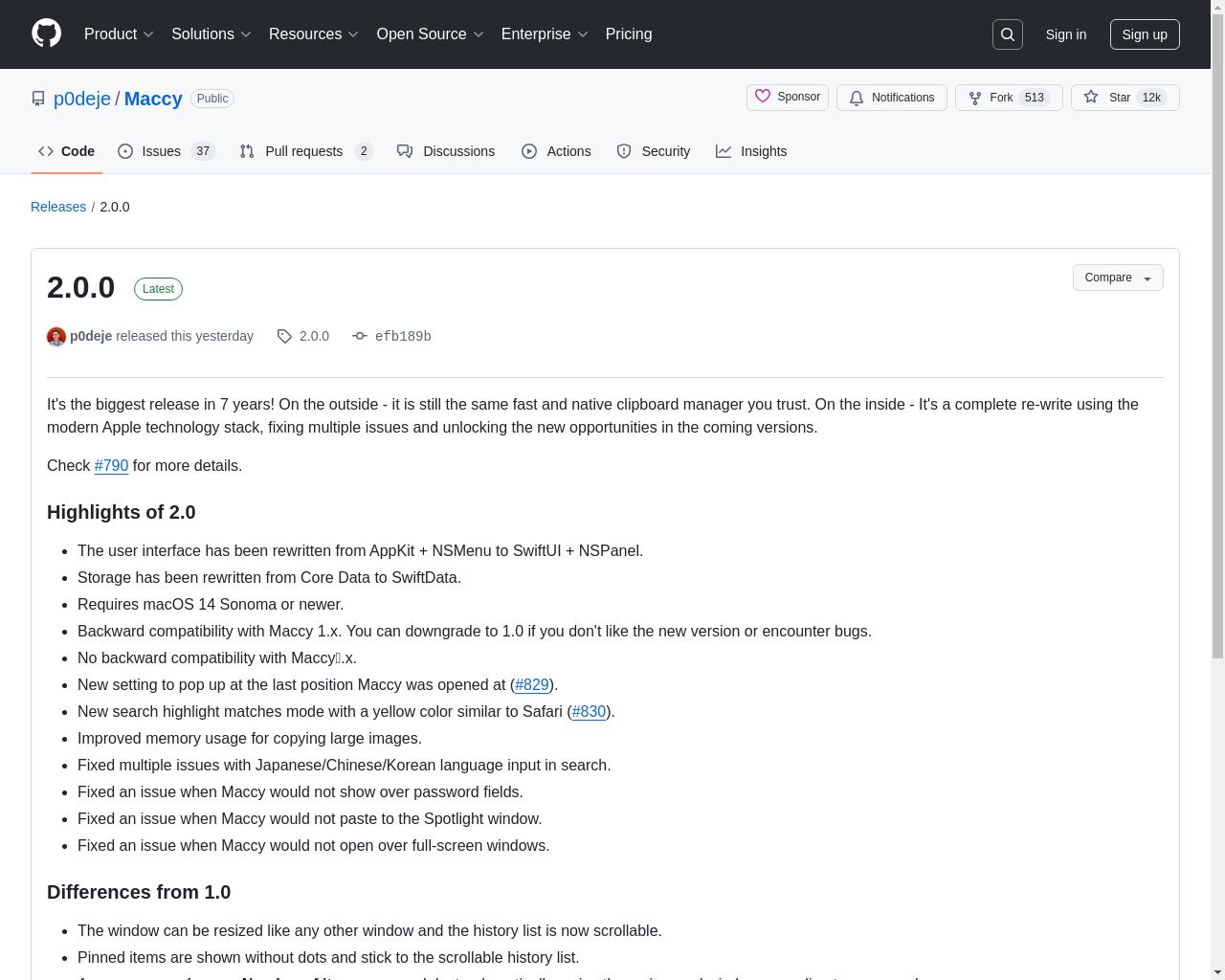Click p0deje's avatar image
1225x980 pixels.
[x=56, y=337]
